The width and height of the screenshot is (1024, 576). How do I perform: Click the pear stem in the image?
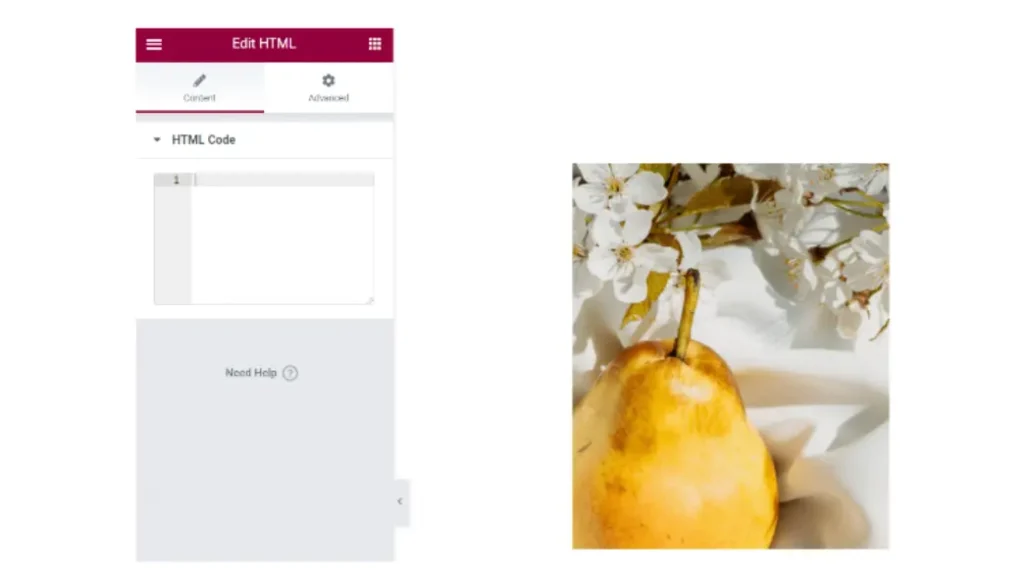[x=689, y=313]
